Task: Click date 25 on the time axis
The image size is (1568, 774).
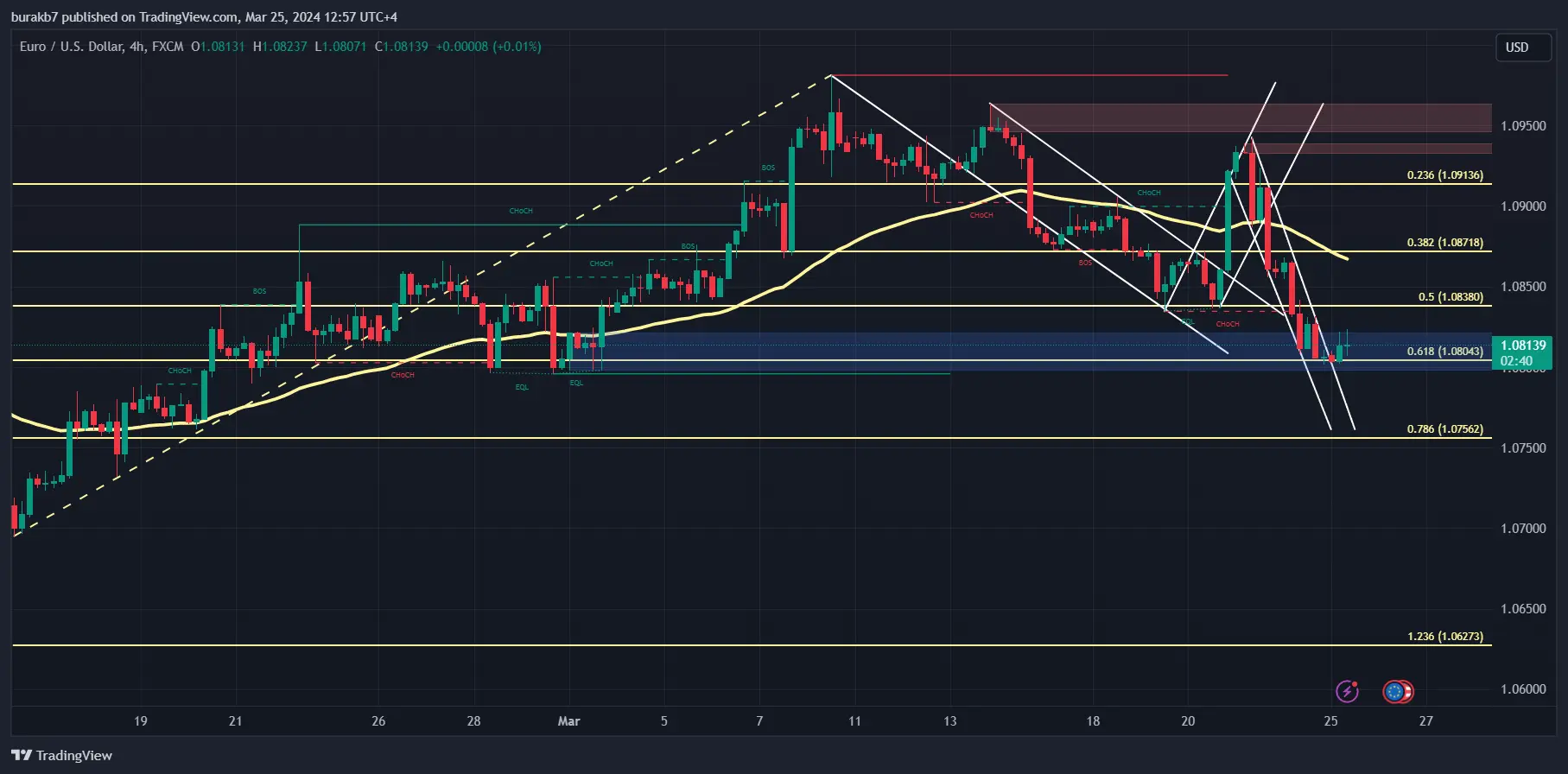Action: [x=1330, y=721]
